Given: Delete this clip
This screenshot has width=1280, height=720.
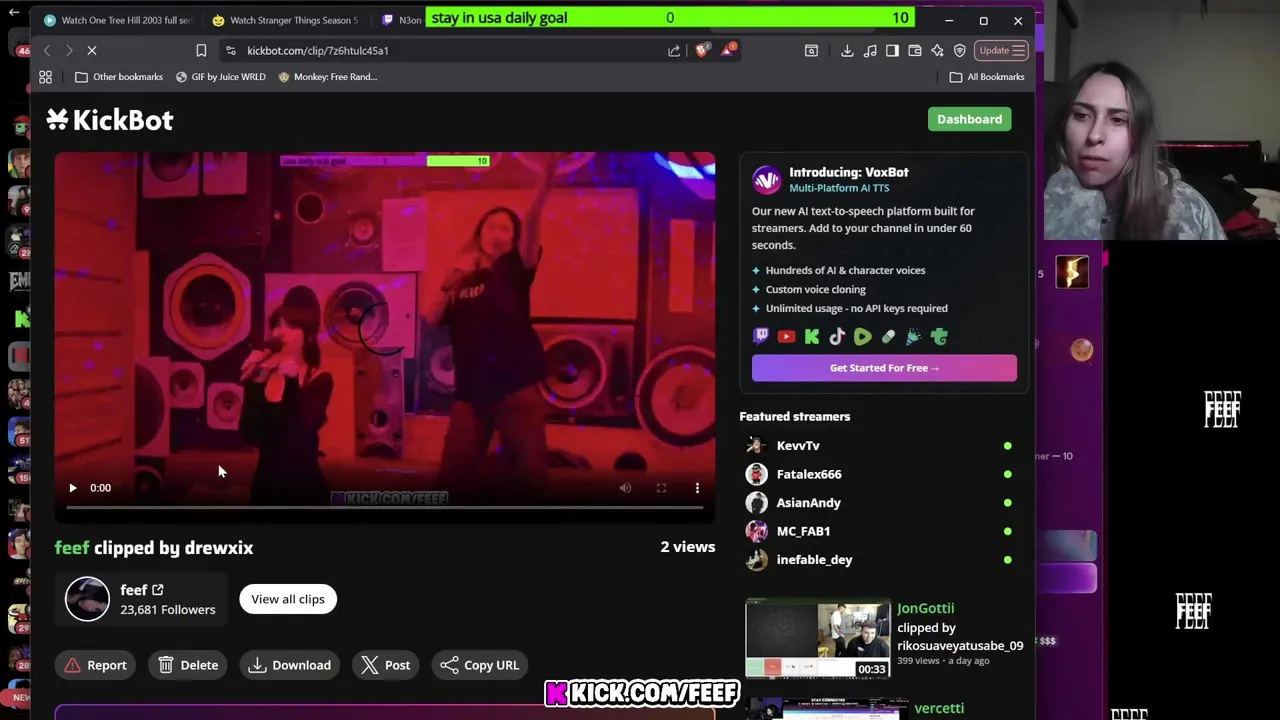Looking at the screenshot, I should pyautogui.click(x=188, y=665).
